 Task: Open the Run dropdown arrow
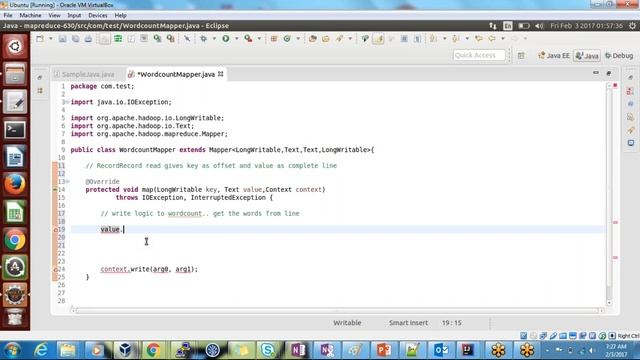coord(236,39)
